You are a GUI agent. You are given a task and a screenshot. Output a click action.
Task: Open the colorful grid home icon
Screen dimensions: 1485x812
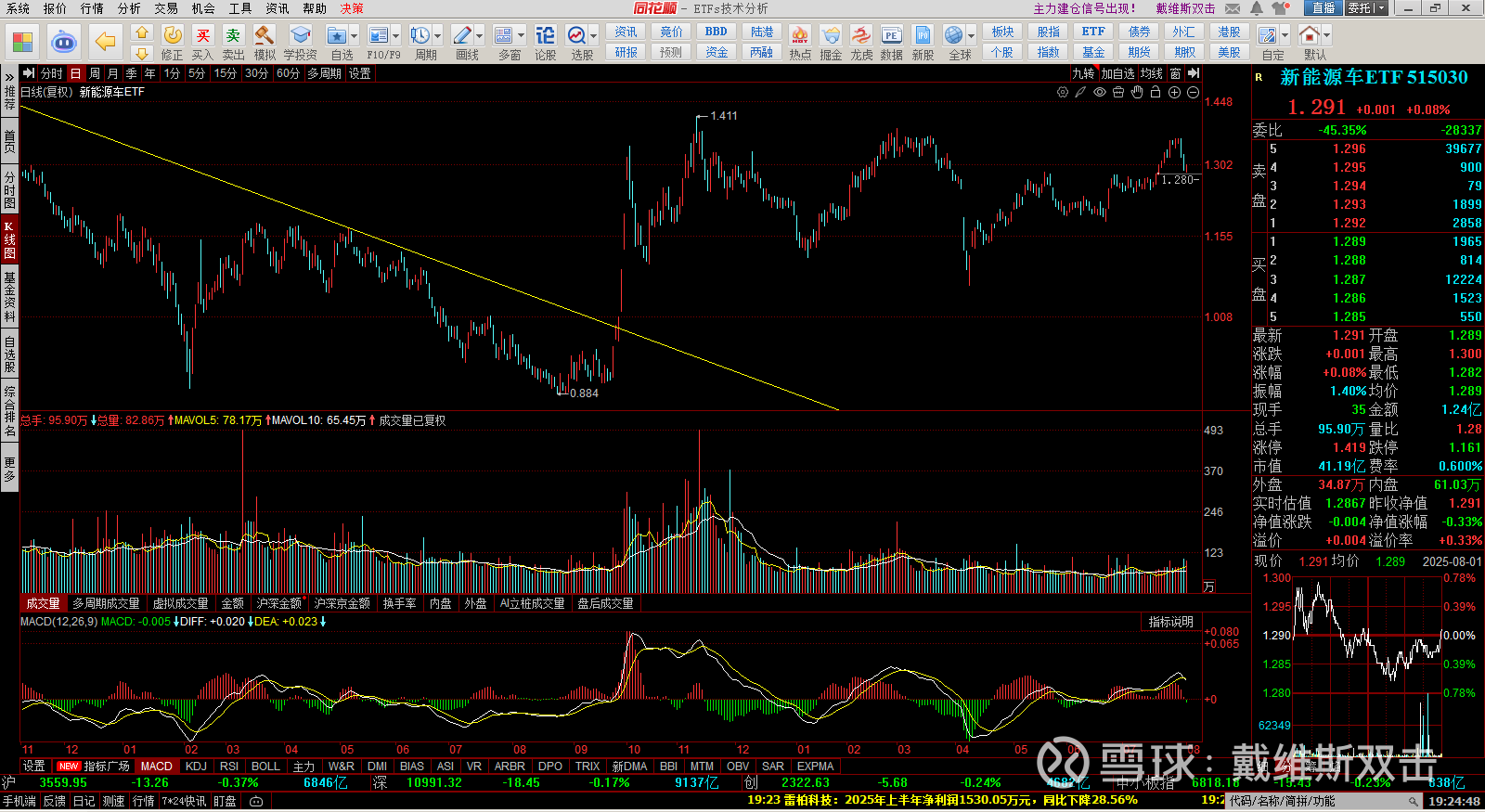(x=22, y=42)
